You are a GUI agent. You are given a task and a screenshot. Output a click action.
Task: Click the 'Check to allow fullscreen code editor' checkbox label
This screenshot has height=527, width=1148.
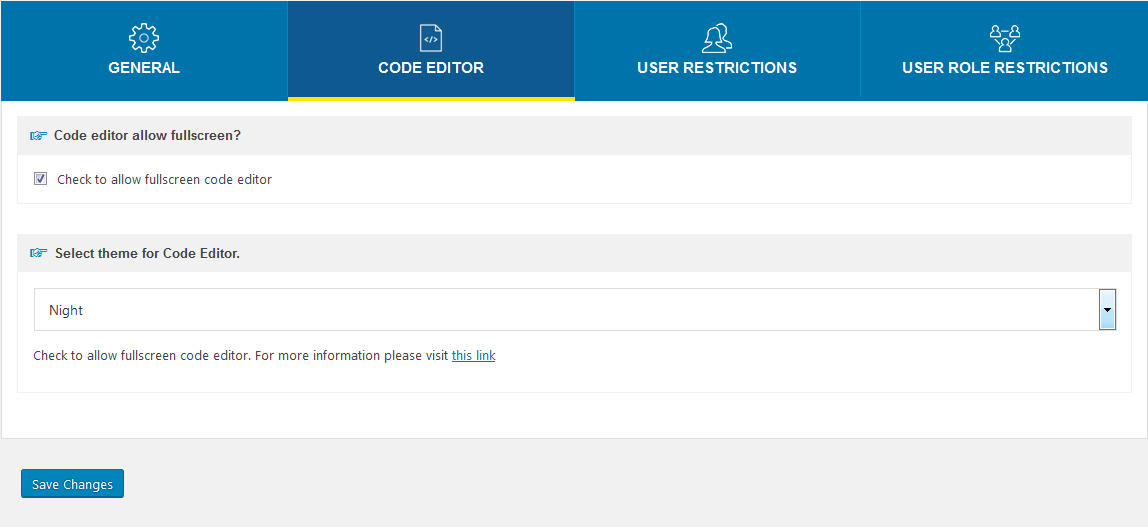[164, 180]
